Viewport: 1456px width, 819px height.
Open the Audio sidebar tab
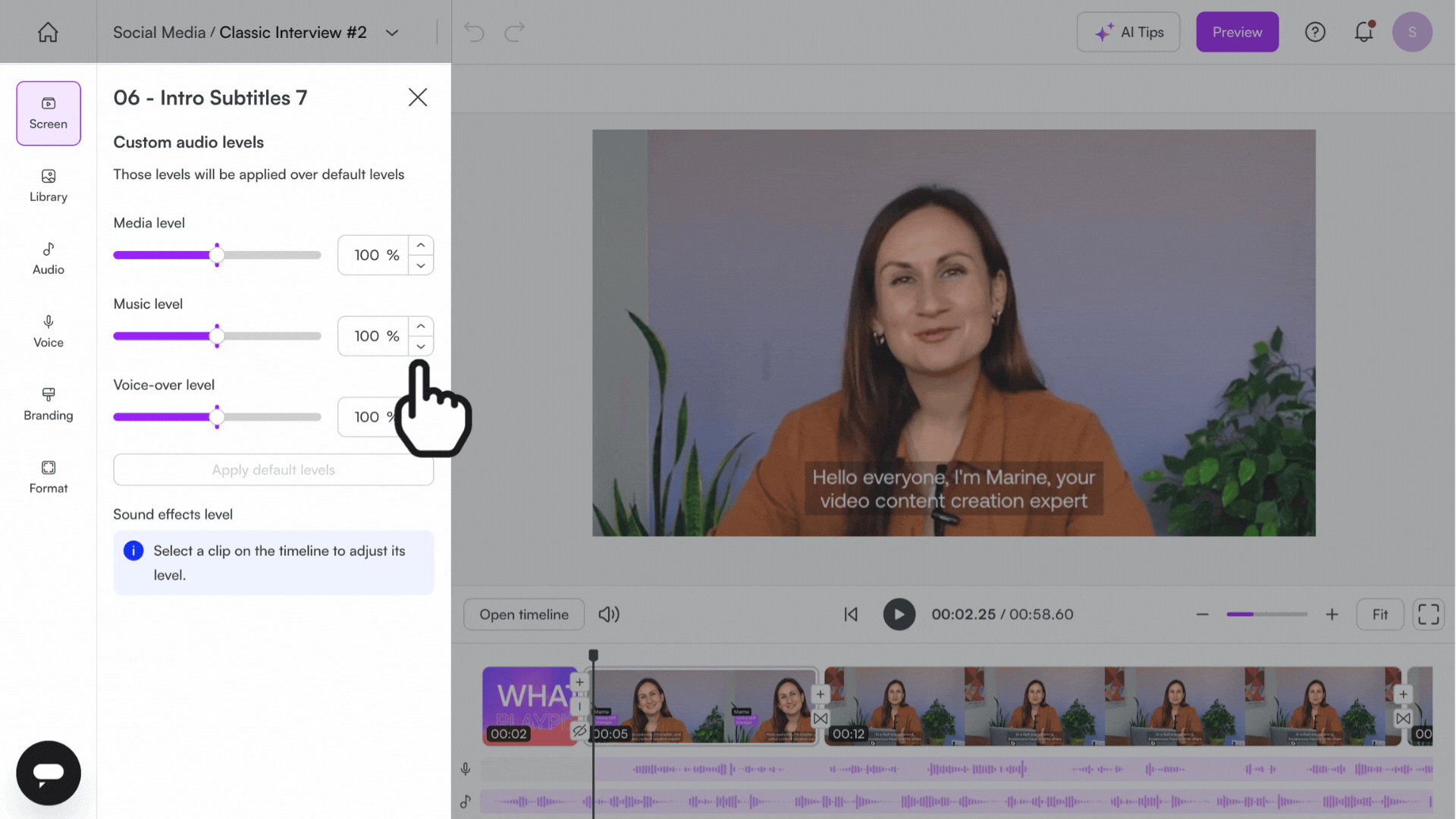[49, 259]
